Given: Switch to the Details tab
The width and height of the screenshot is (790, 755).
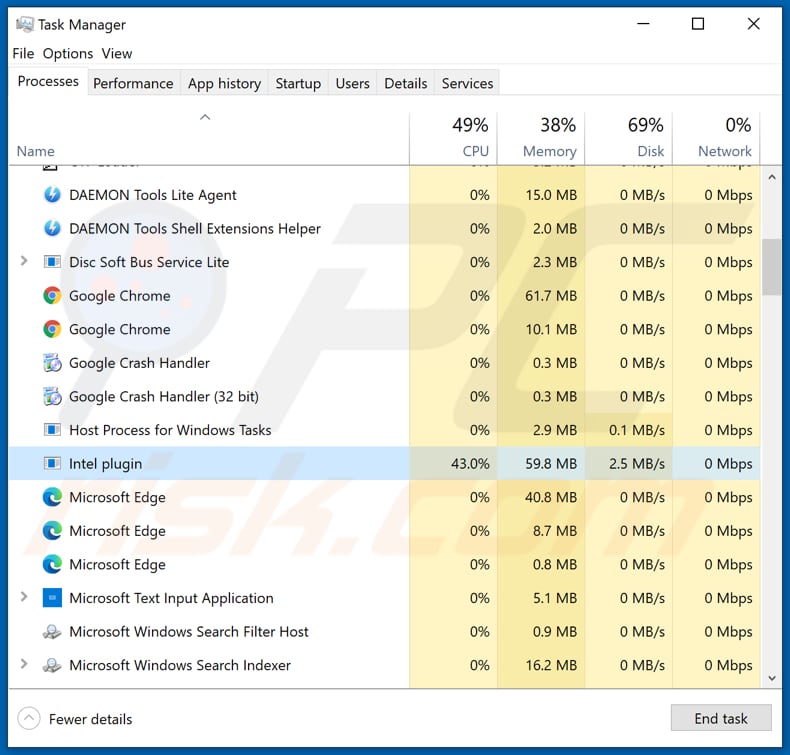Looking at the screenshot, I should click(x=406, y=83).
